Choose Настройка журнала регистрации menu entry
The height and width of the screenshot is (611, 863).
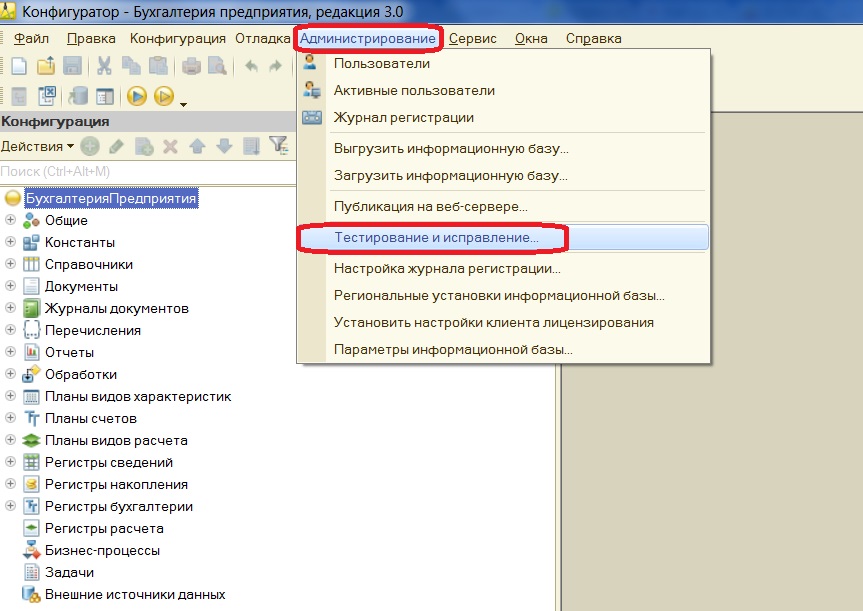click(502, 269)
